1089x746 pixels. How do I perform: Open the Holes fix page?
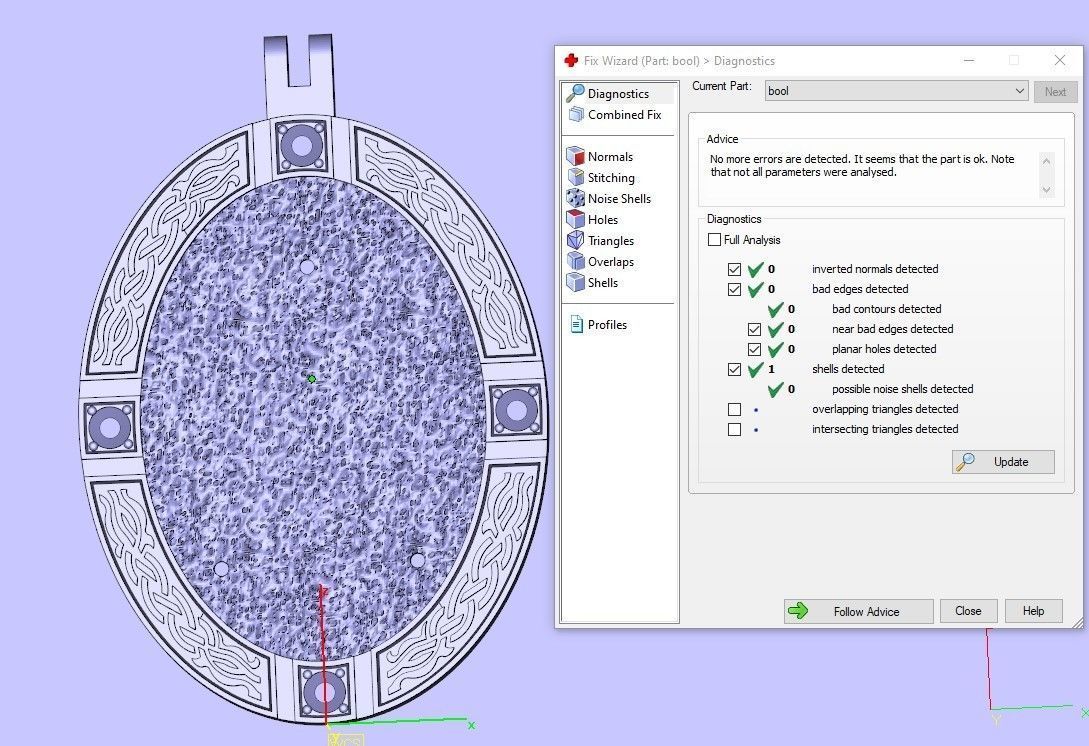[602, 219]
